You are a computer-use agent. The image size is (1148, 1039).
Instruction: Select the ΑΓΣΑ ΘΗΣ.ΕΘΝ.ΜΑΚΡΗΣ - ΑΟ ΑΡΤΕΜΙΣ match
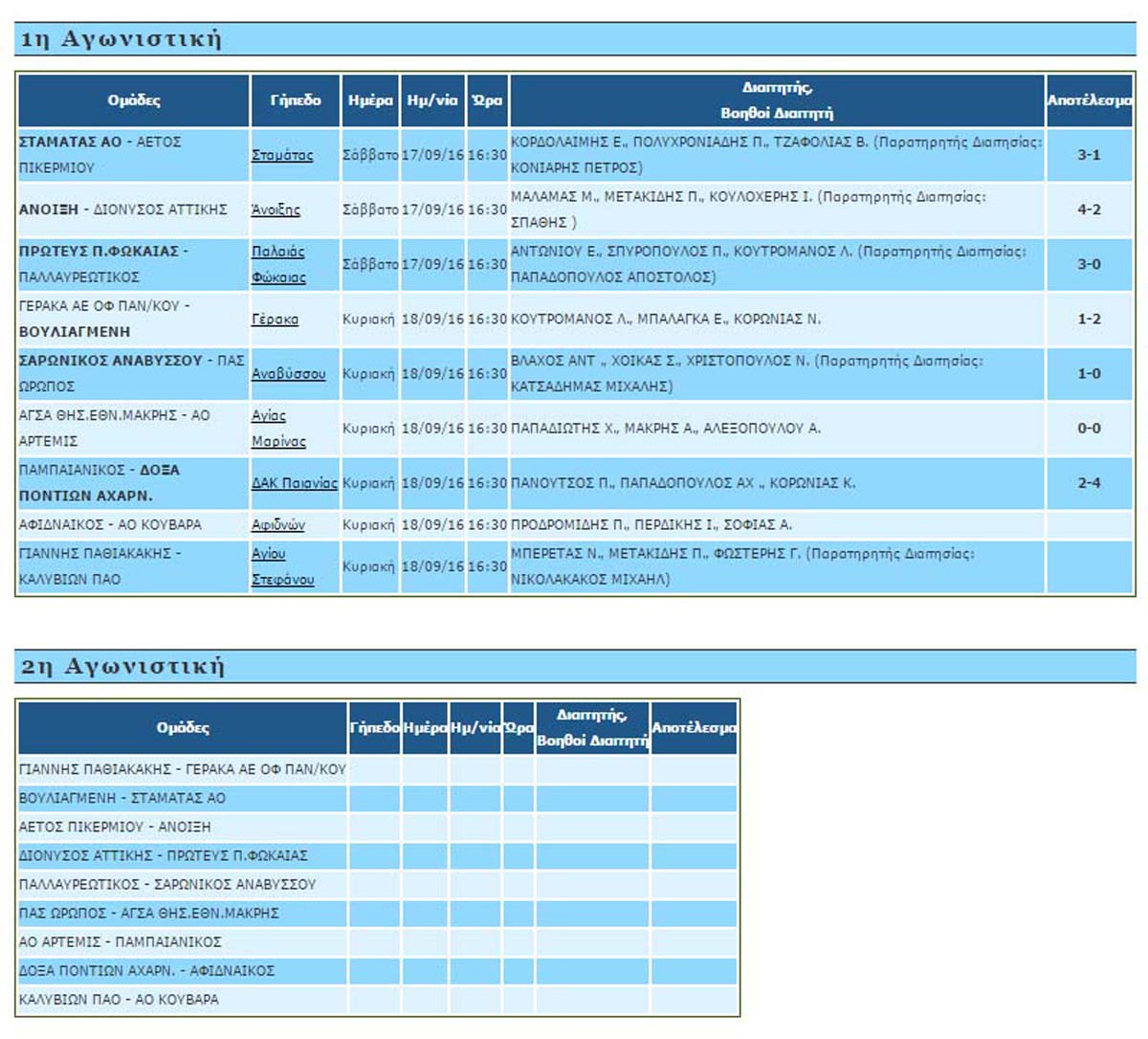click(x=134, y=429)
